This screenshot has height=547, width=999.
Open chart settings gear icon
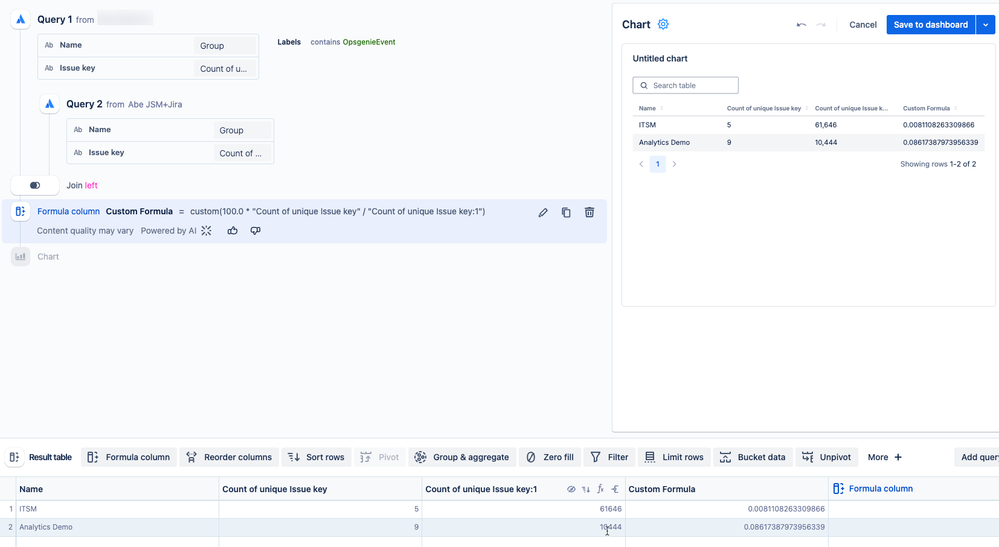pyautogui.click(x=663, y=24)
